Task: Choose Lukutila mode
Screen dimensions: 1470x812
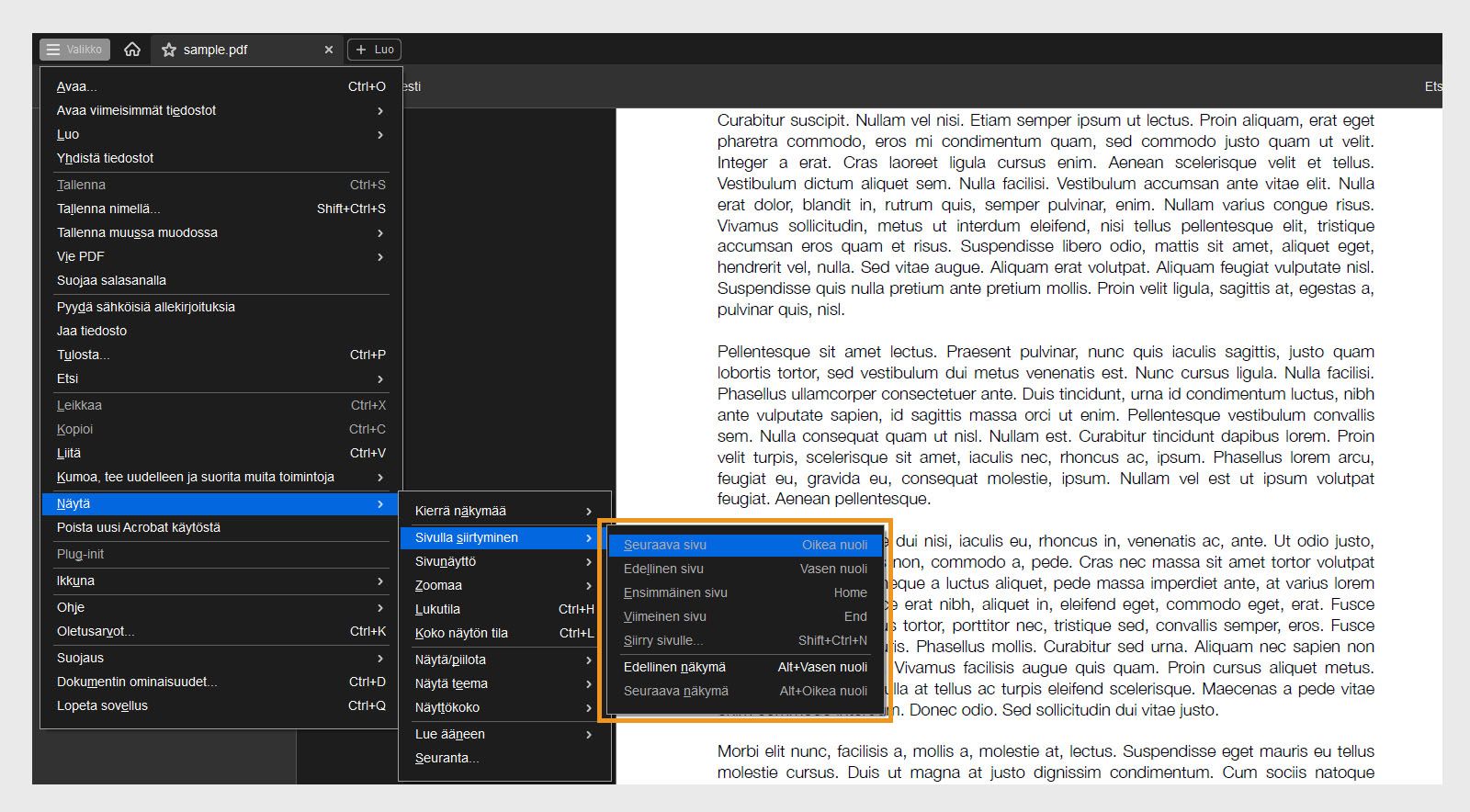Action: pyautogui.click(x=504, y=609)
